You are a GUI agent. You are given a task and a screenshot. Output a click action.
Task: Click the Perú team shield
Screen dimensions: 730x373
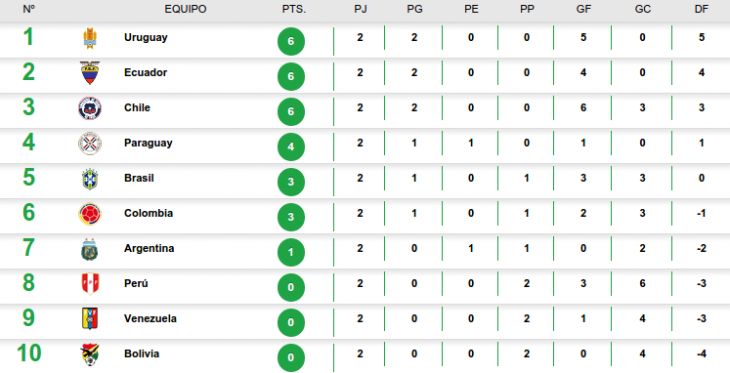(90, 284)
